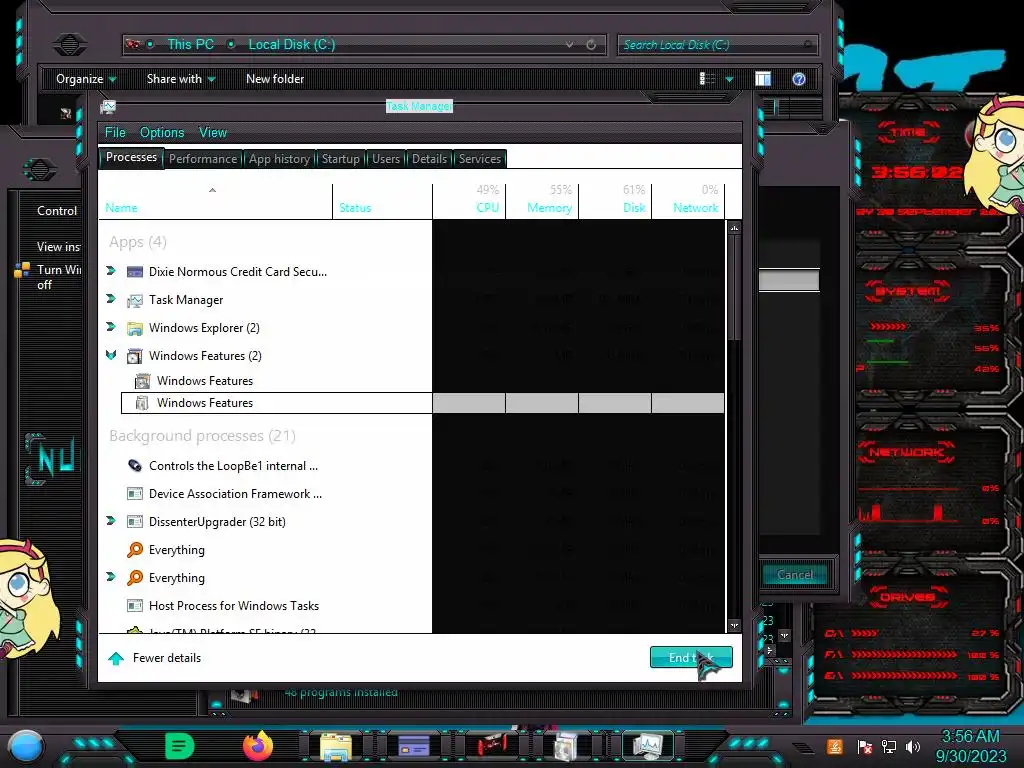Viewport: 1024px width, 768px height.
Task: Launch Firefox from the taskbar
Action: coord(258,746)
